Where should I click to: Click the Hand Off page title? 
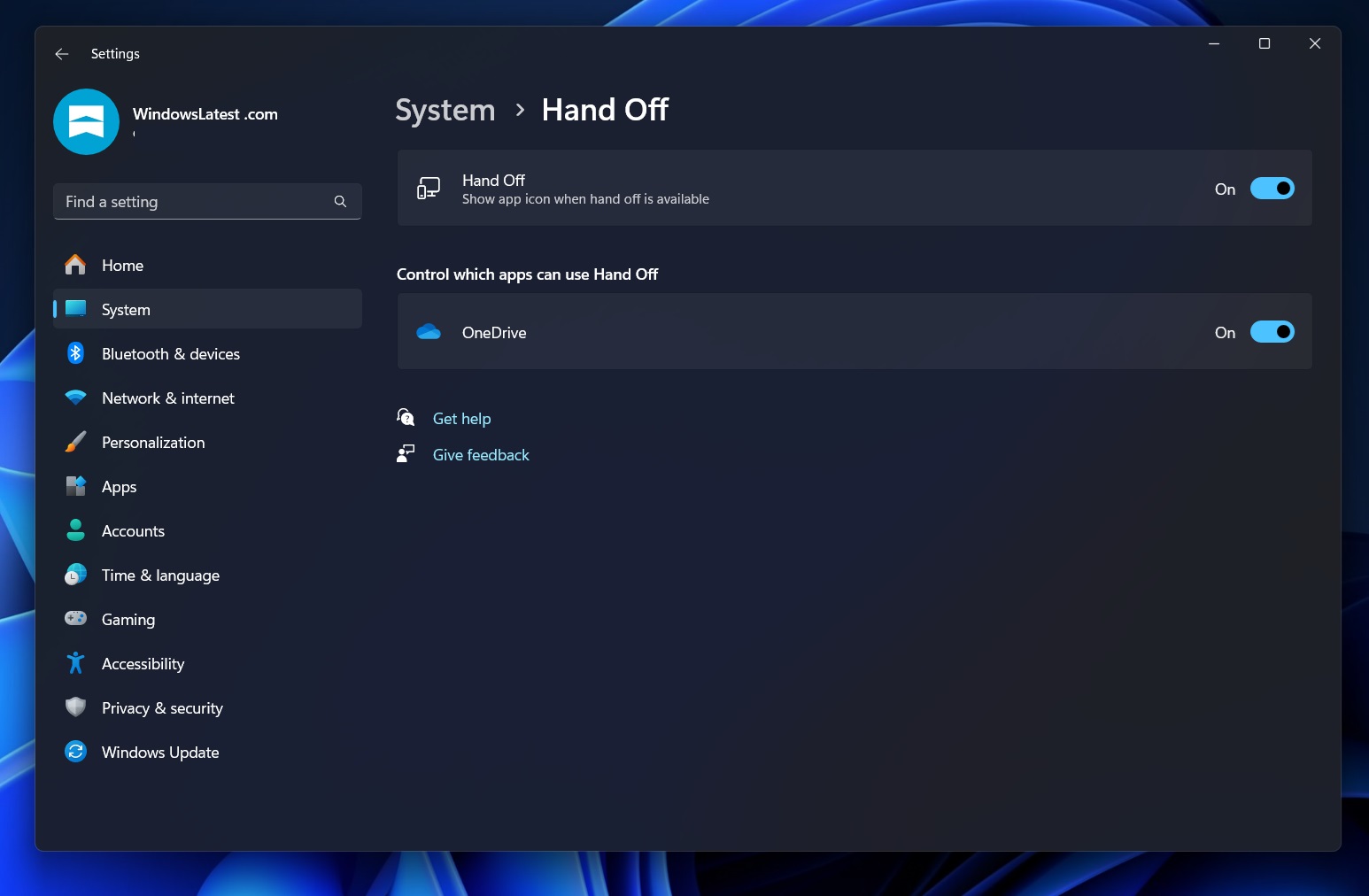coord(605,110)
